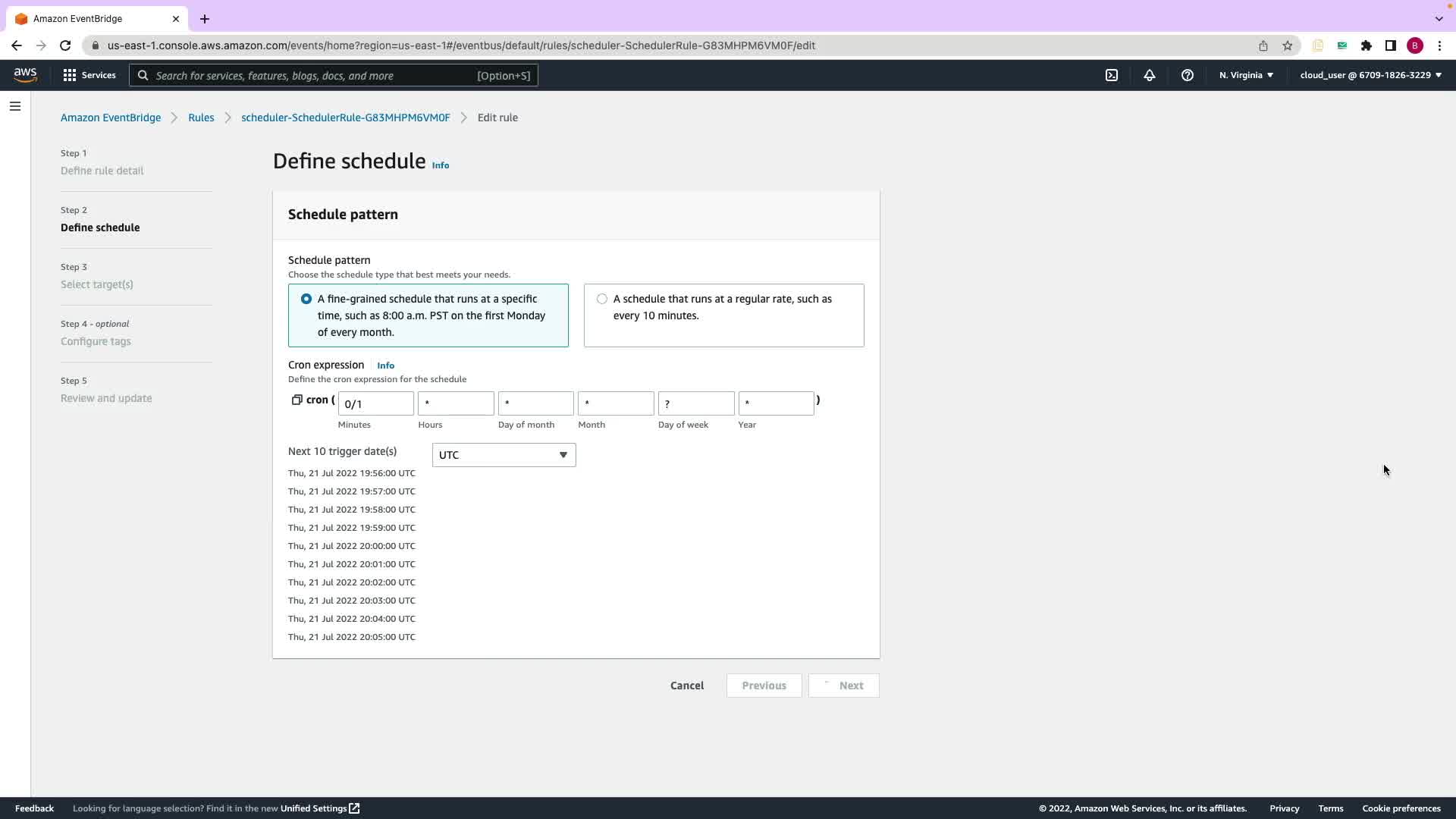Select the fine-grained schedule radio option
Image resolution: width=1456 pixels, height=819 pixels.
point(306,299)
